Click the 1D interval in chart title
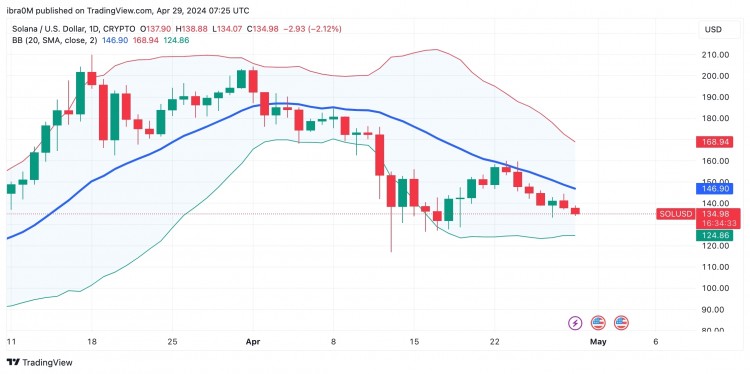750x374 pixels. tap(94, 29)
